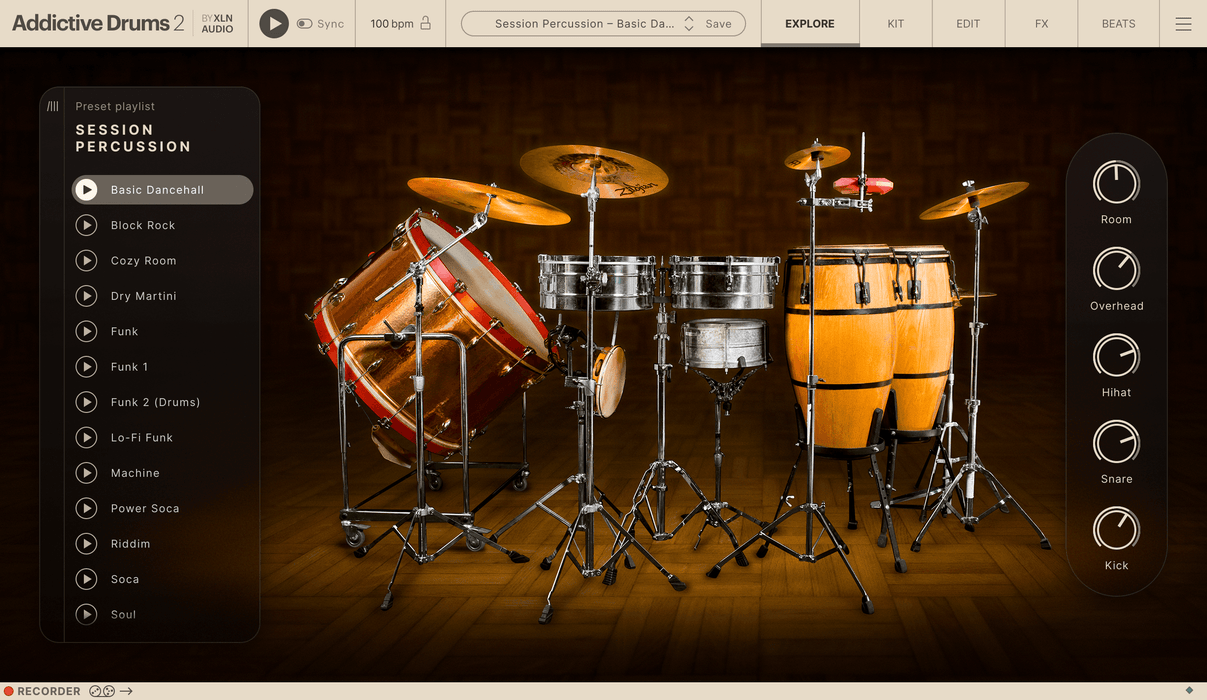The width and height of the screenshot is (1207, 700).
Task: Switch to the KIT tab
Action: tap(895, 24)
